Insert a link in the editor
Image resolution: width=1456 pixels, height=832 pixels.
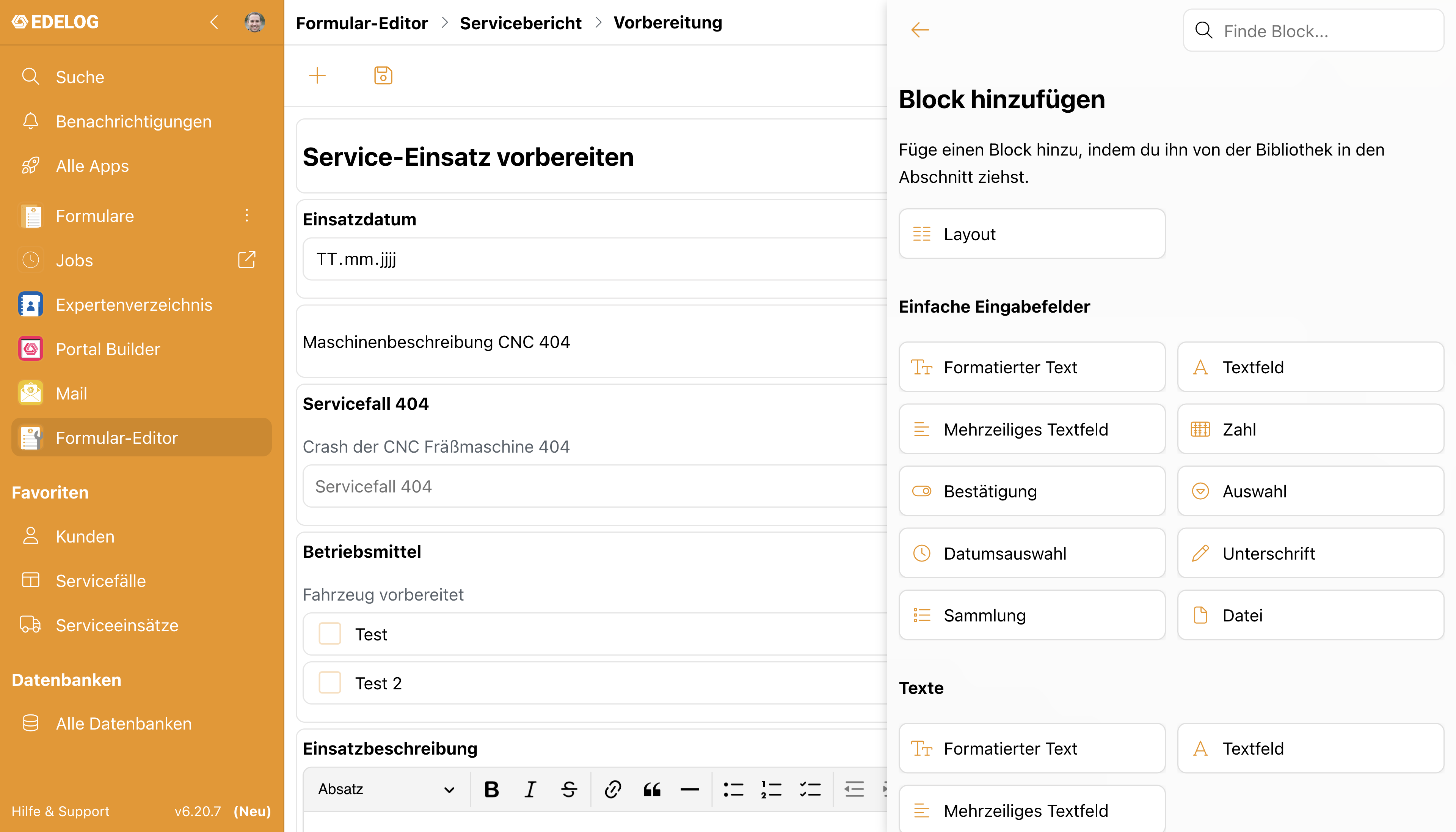[x=613, y=789]
